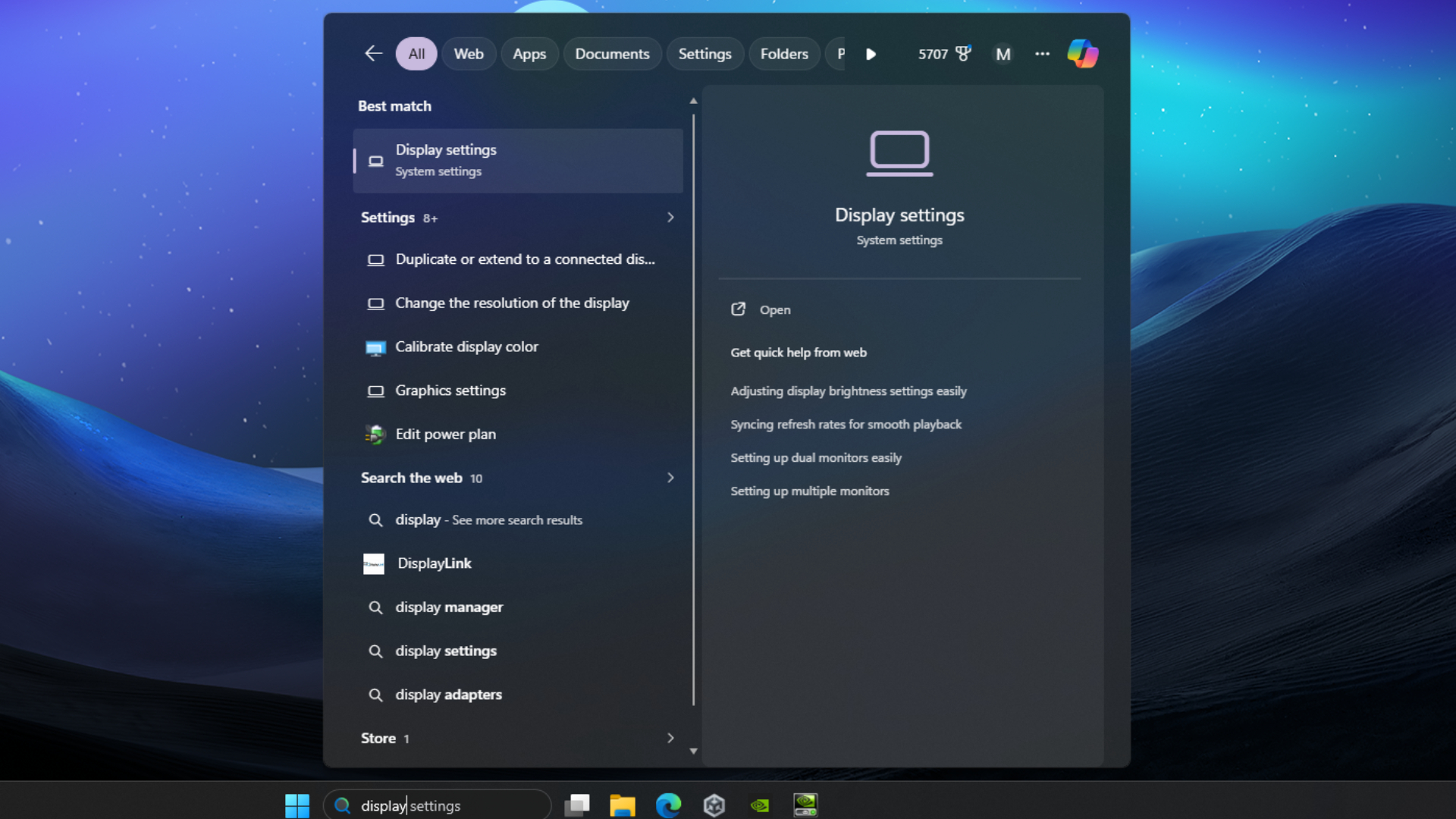
Task: Select the All search filter
Action: click(x=416, y=53)
